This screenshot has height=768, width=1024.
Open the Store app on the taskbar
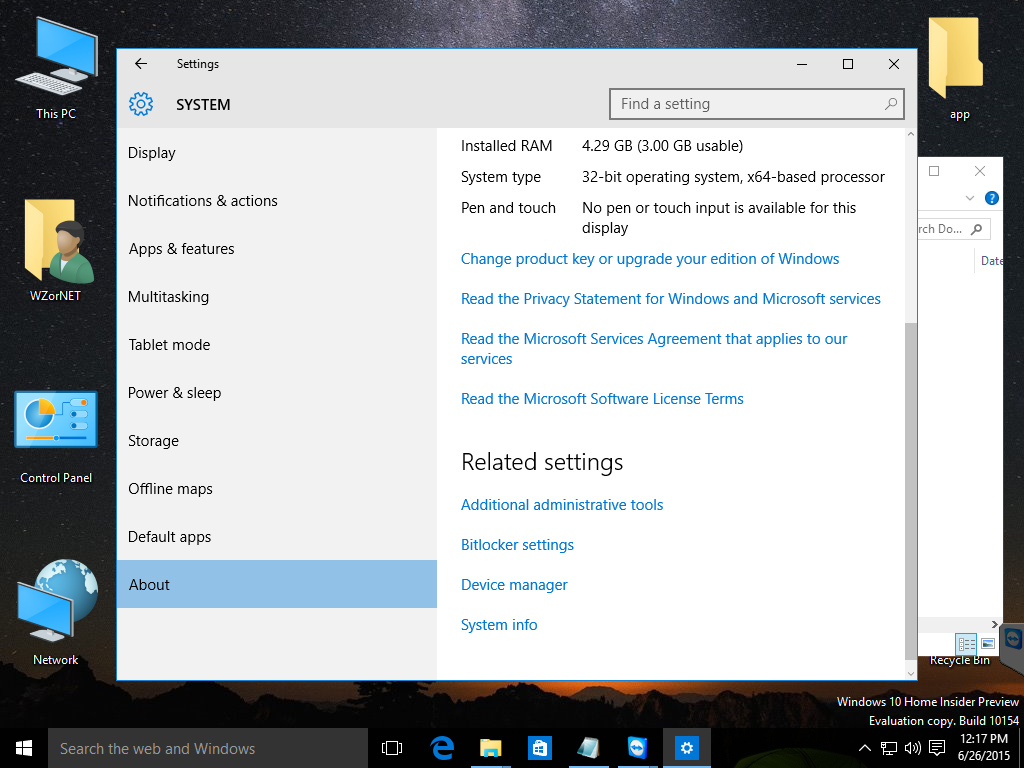point(539,748)
